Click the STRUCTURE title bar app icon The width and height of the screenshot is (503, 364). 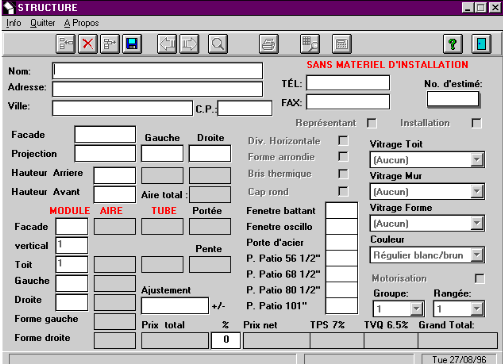tap(9, 8)
